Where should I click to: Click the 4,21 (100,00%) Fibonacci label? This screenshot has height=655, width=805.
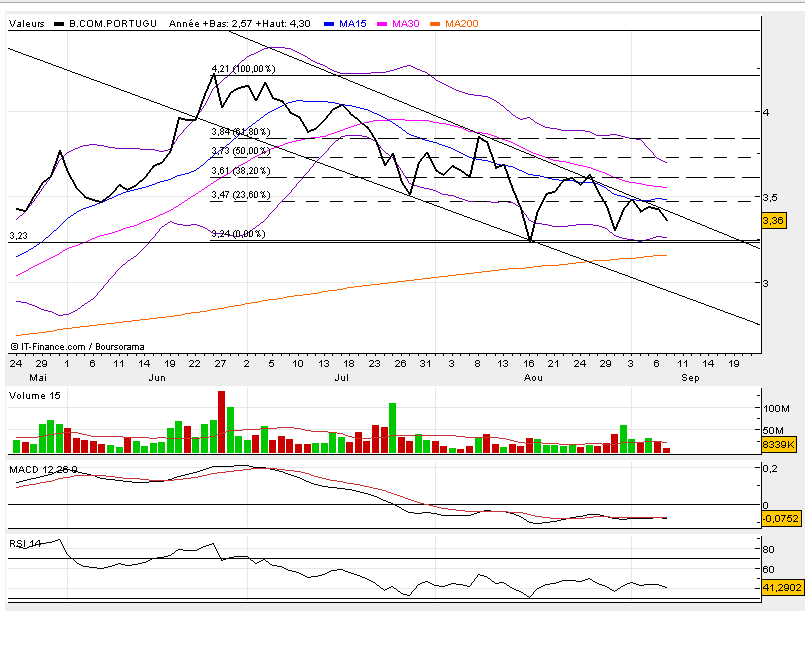point(243,69)
